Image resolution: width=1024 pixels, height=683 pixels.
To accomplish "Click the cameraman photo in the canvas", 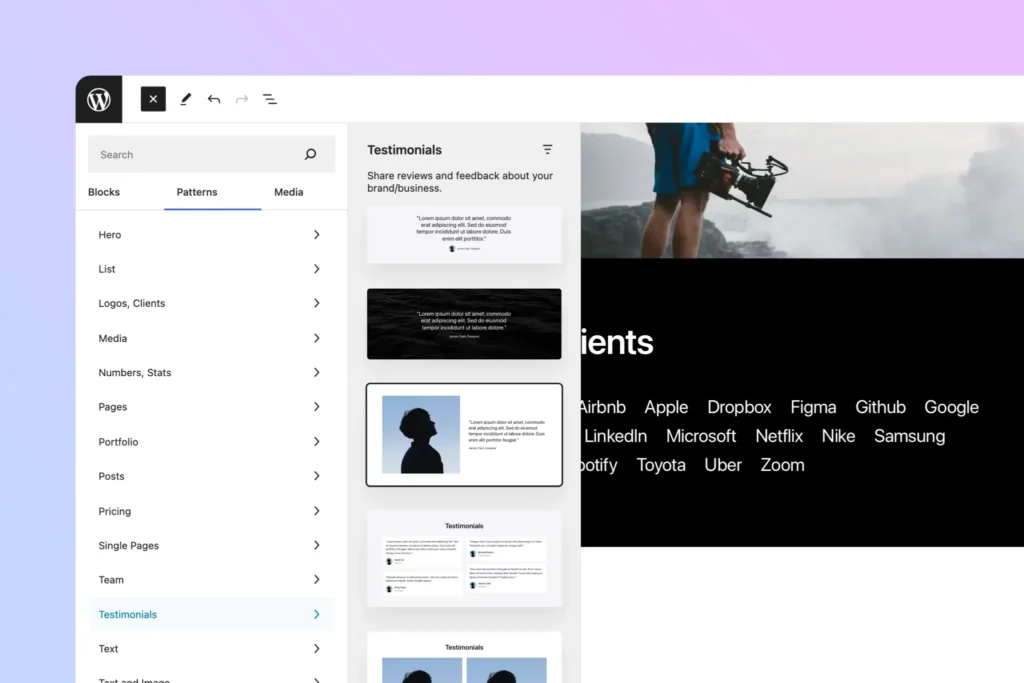I will pos(802,190).
